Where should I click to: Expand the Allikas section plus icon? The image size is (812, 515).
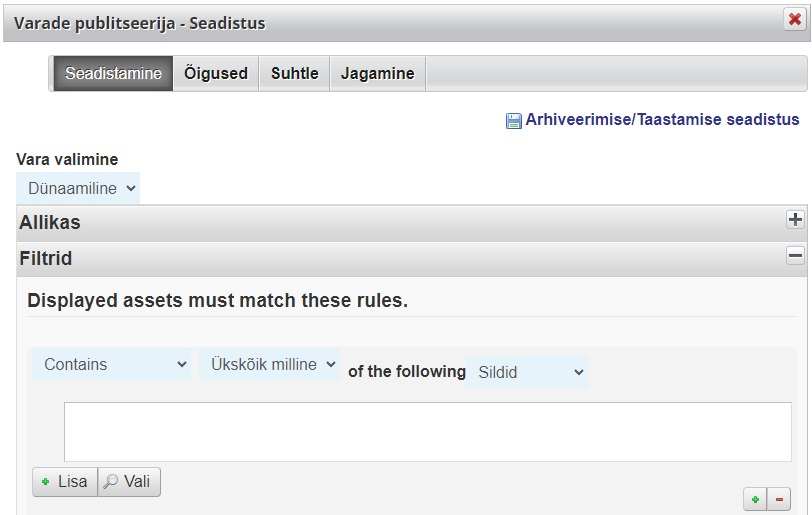[795, 219]
